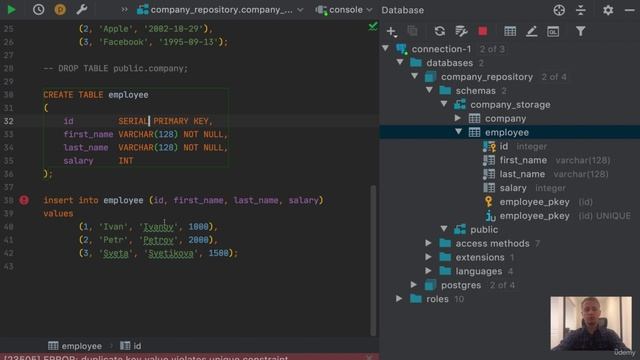Open company_repository schema selector dropdown
The width and height of the screenshot is (640, 360).
(220, 10)
